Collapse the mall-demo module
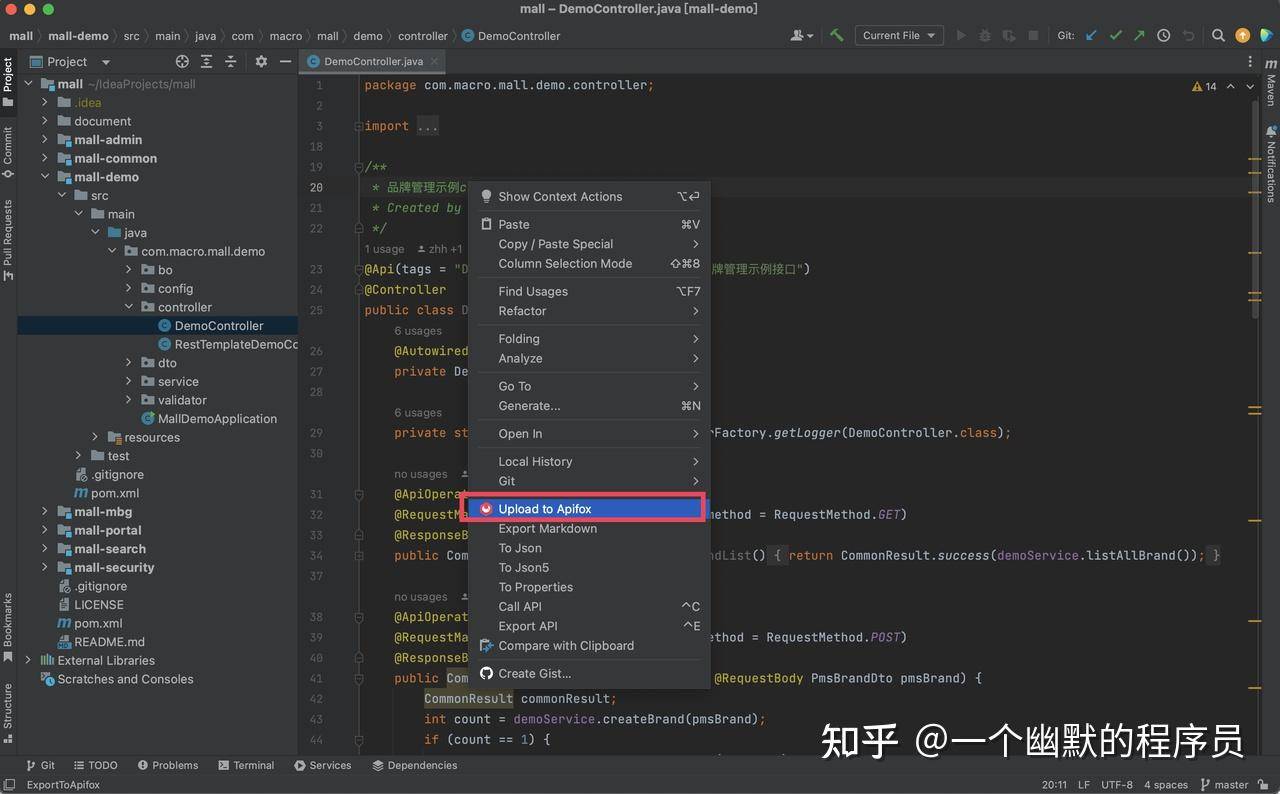This screenshot has width=1280, height=794. 45,177
